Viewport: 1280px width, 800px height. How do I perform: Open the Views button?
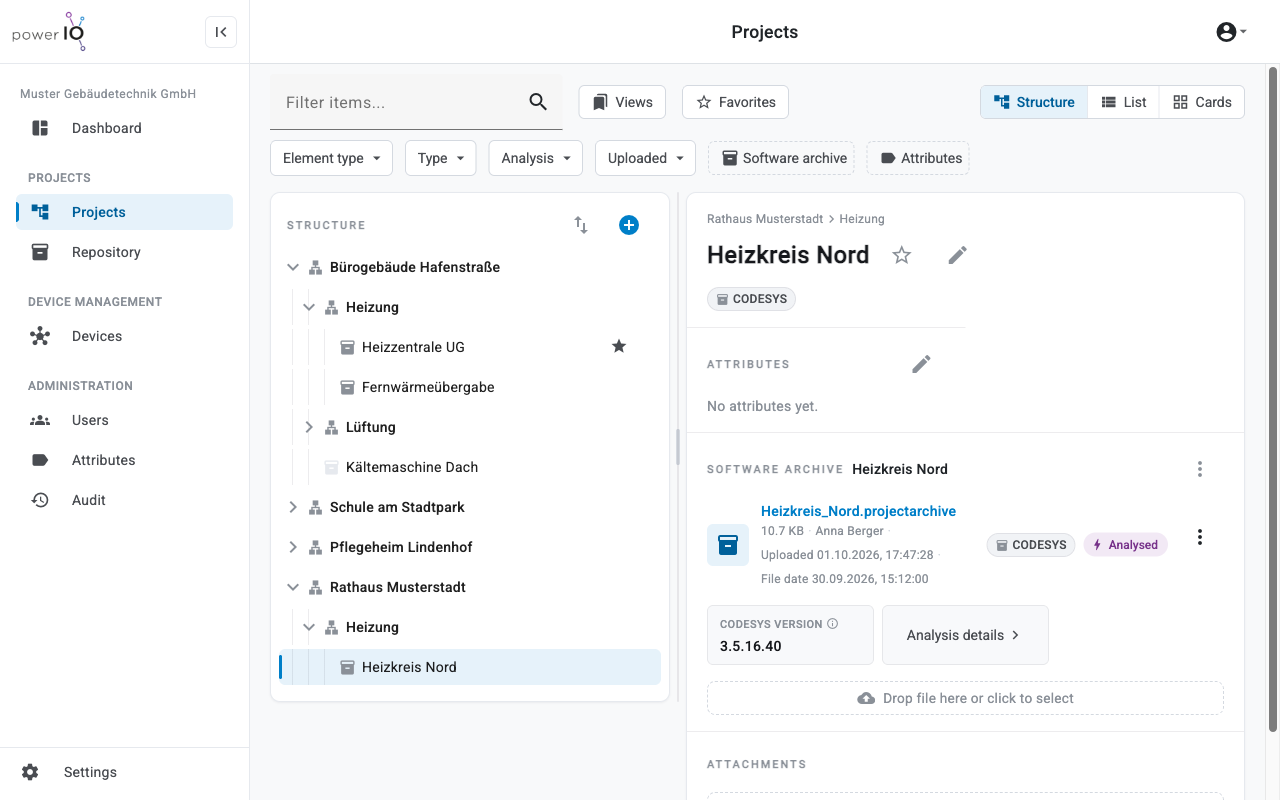tap(623, 102)
